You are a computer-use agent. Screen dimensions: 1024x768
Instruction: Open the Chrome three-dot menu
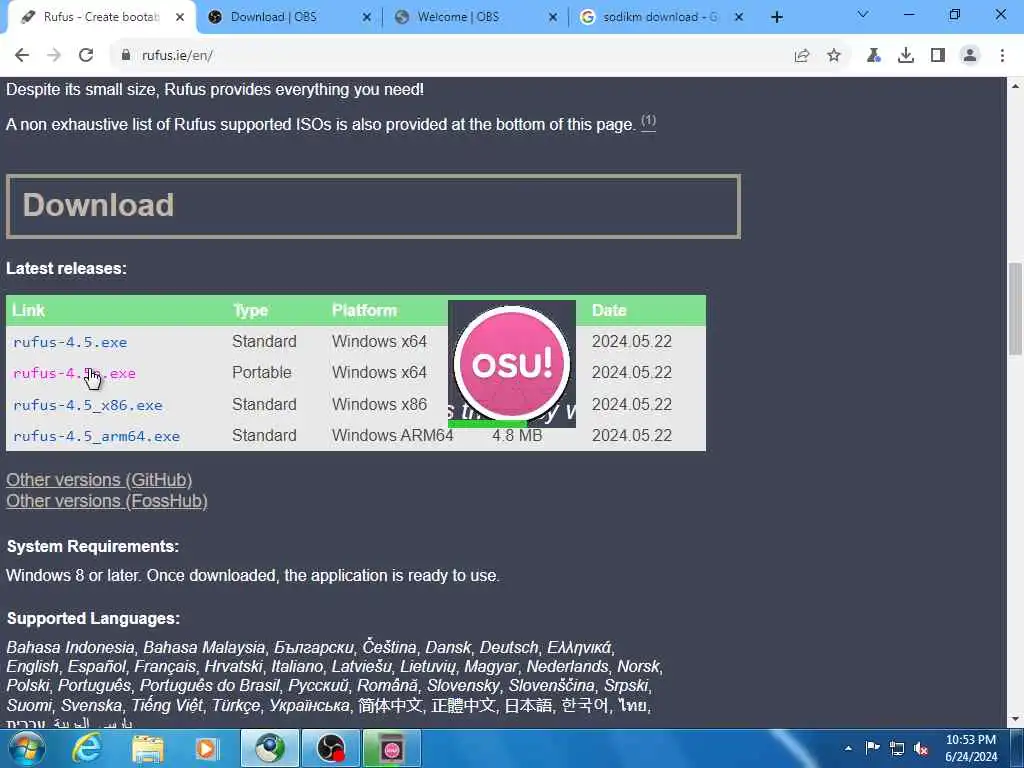click(x=1002, y=56)
